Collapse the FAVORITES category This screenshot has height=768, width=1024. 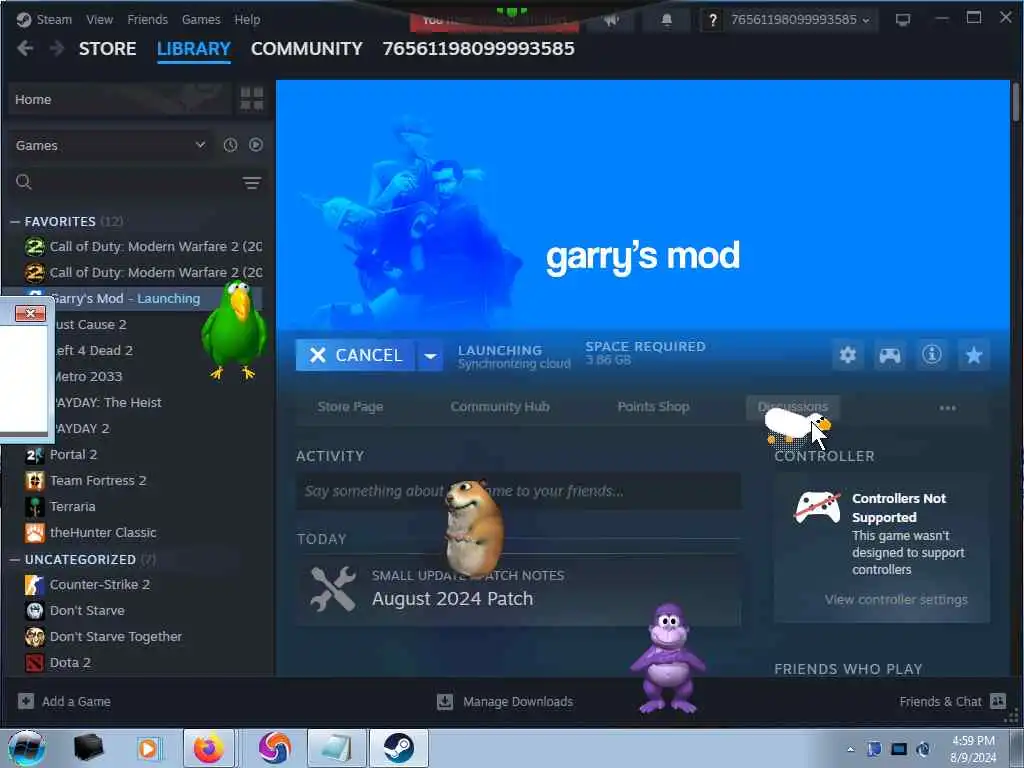coord(15,222)
